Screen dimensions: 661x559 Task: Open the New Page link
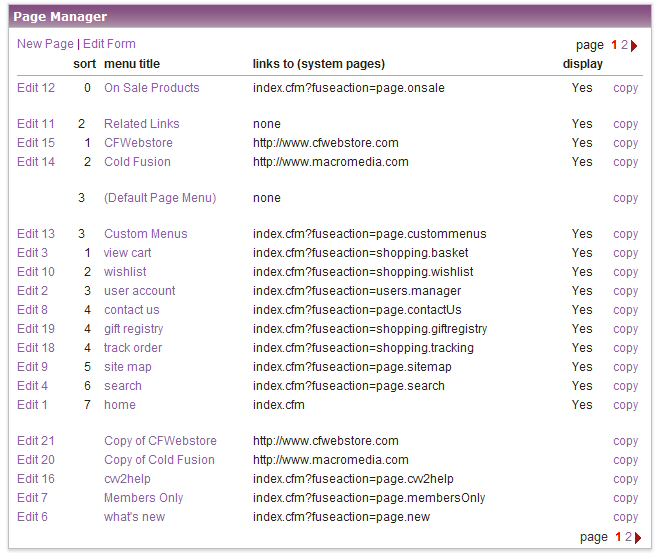tap(45, 44)
